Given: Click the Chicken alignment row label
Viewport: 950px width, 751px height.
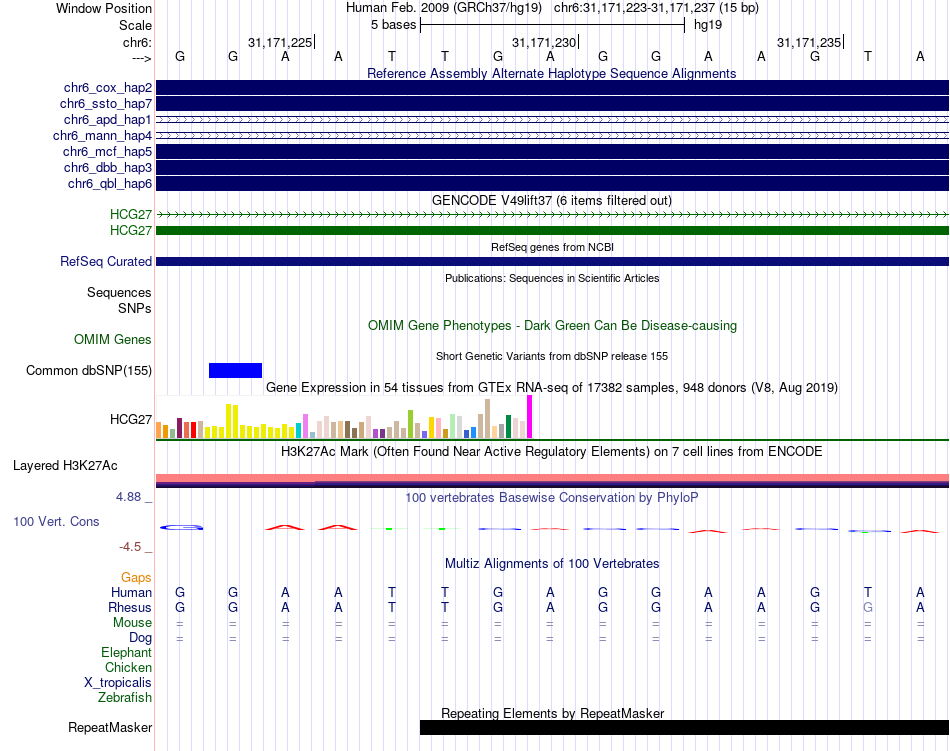Looking at the screenshot, I should tap(128, 667).
